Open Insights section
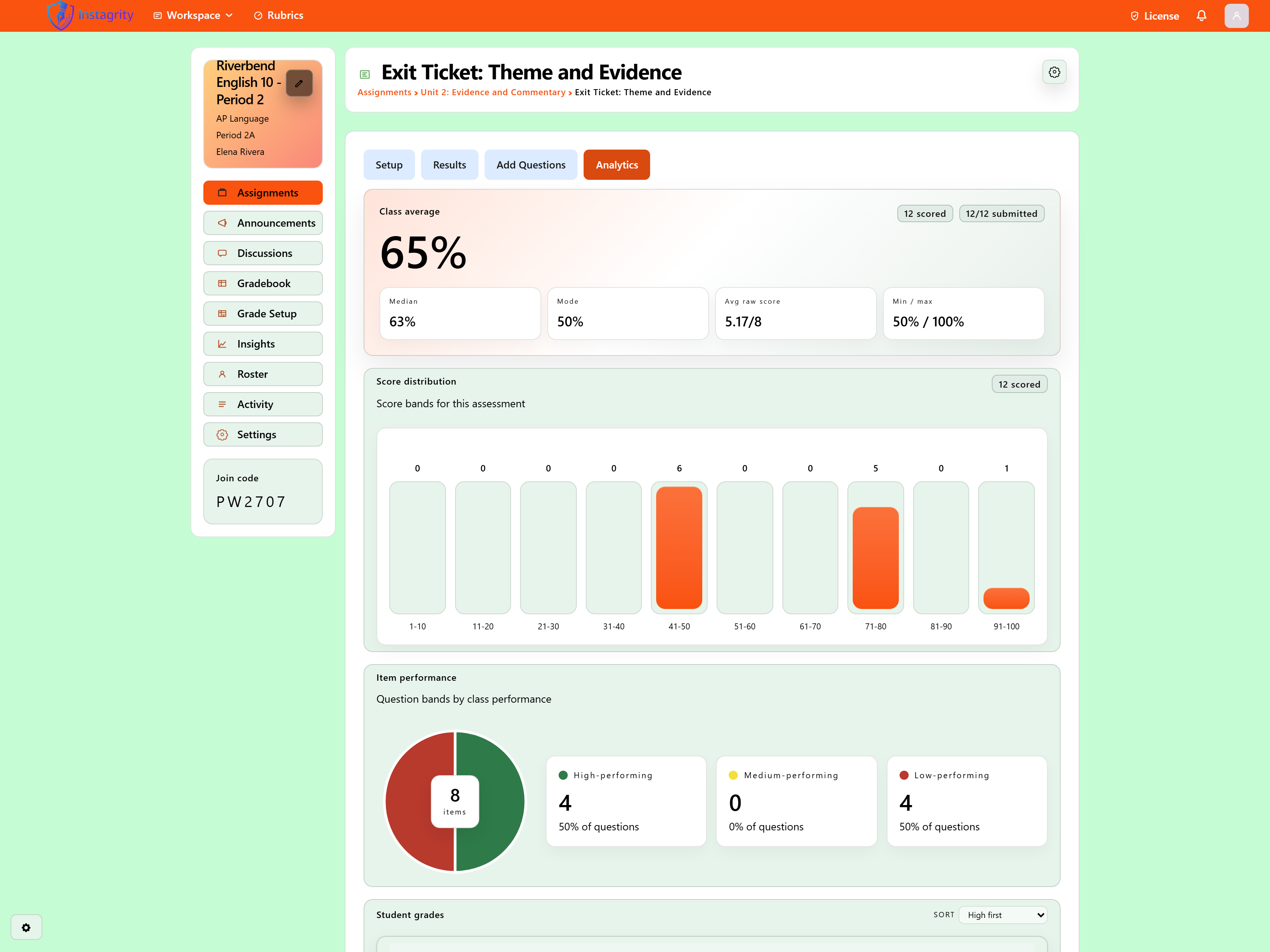This screenshot has height=952, width=1270. pos(263,344)
